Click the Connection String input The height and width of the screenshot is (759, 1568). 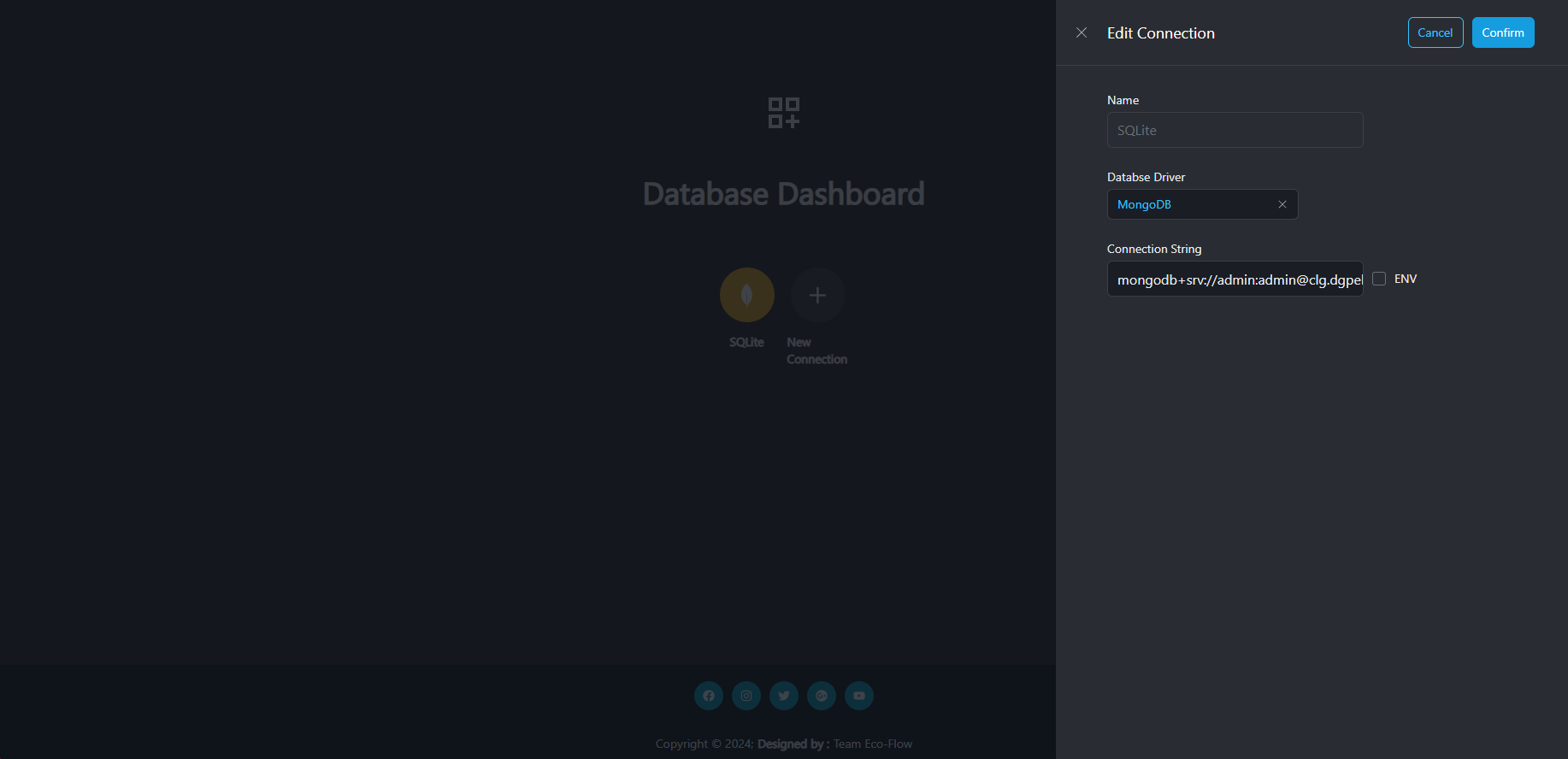click(1235, 279)
